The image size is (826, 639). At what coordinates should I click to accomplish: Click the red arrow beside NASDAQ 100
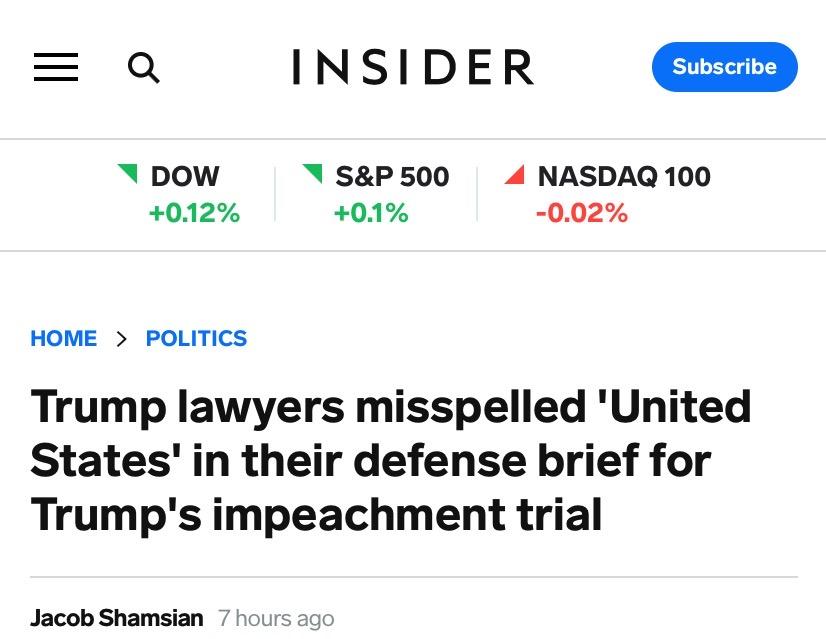[515, 175]
